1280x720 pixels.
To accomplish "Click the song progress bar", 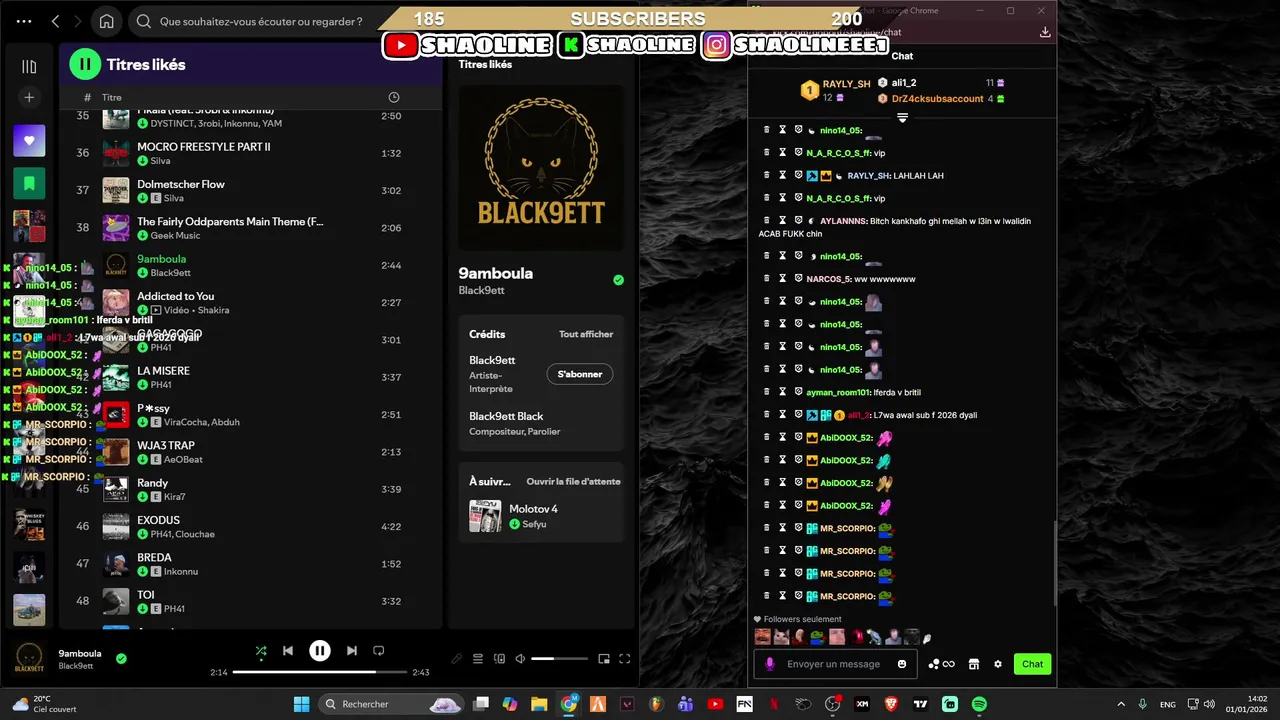I will [319, 672].
